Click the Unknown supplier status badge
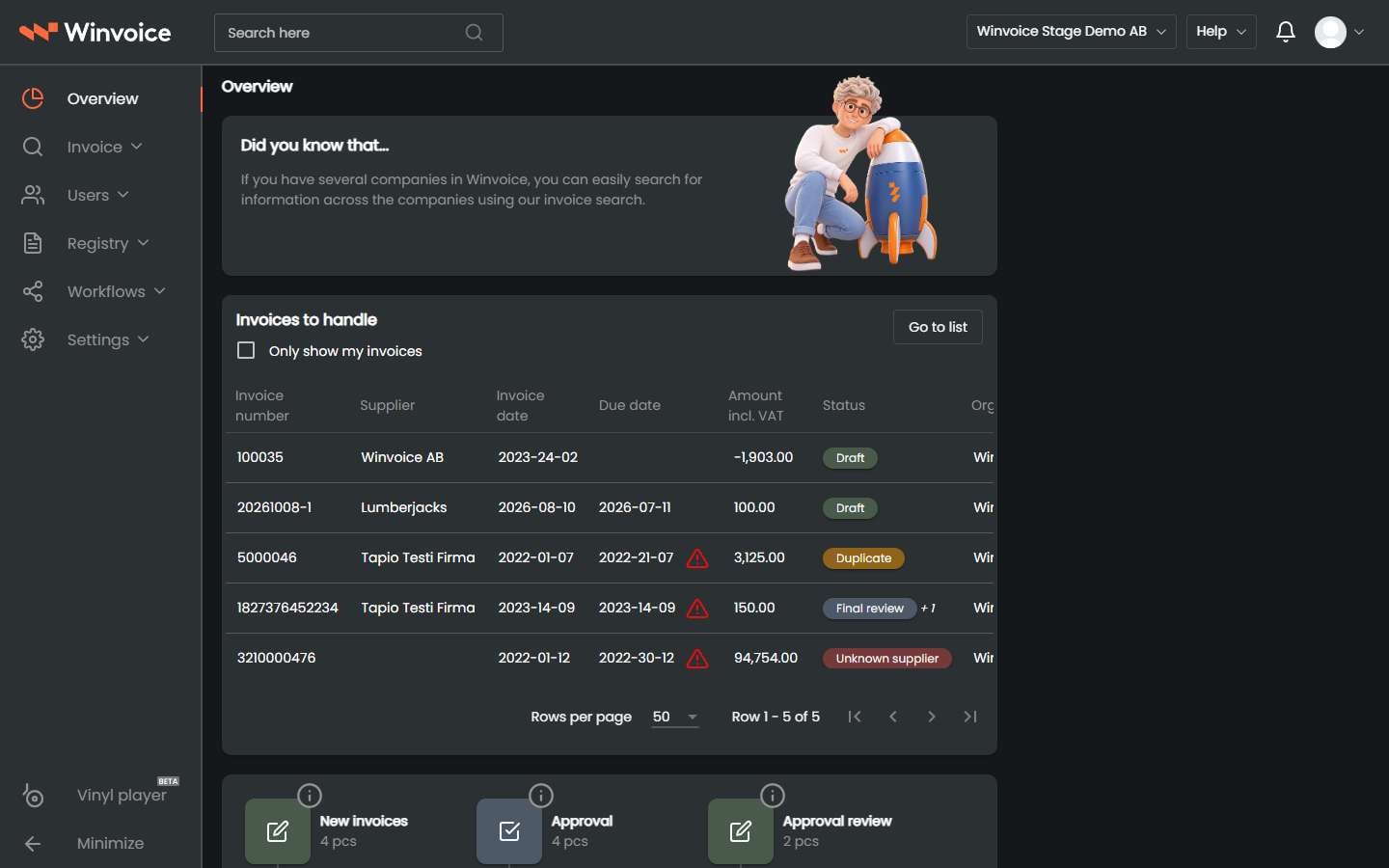The image size is (1389, 868). [887, 659]
